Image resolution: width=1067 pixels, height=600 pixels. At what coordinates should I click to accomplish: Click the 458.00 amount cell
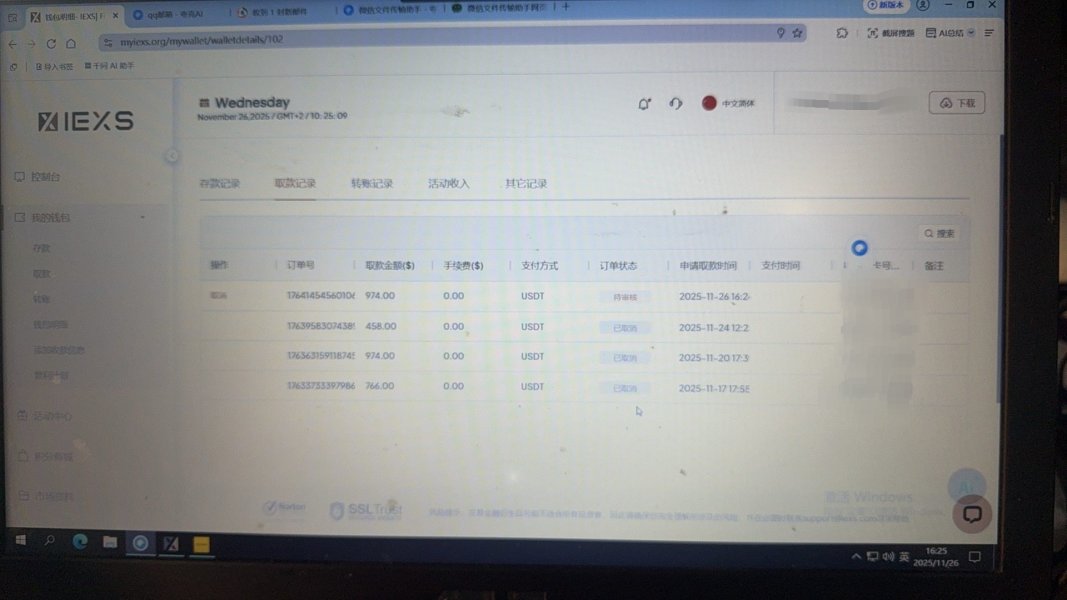point(380,326)
